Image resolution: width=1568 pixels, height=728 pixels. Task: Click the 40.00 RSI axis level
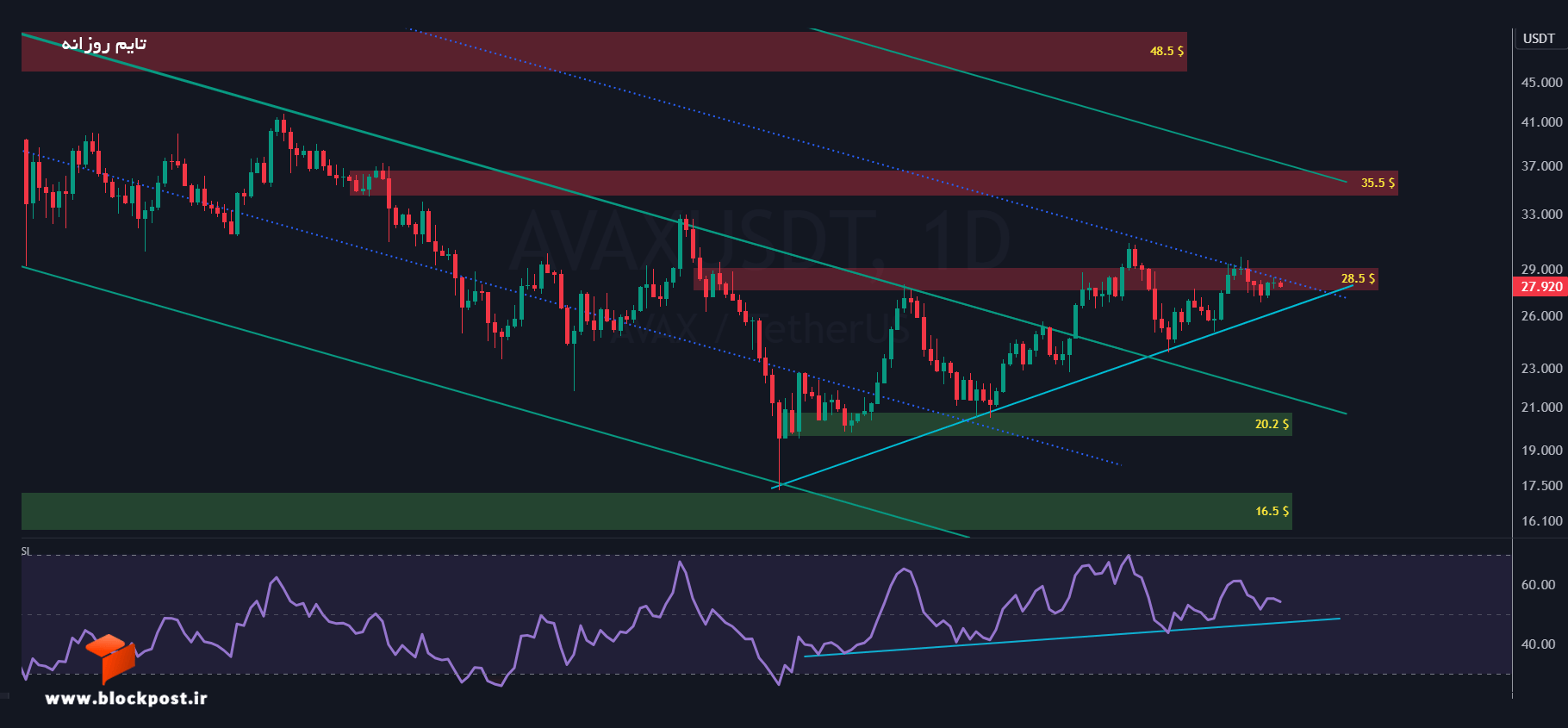pyautogui.click(x=1538, y=644)
